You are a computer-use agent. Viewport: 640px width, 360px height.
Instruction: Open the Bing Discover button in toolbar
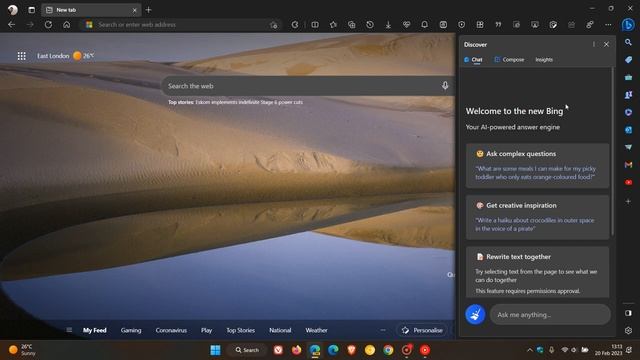pyautogui.click(x=628, y=25)
